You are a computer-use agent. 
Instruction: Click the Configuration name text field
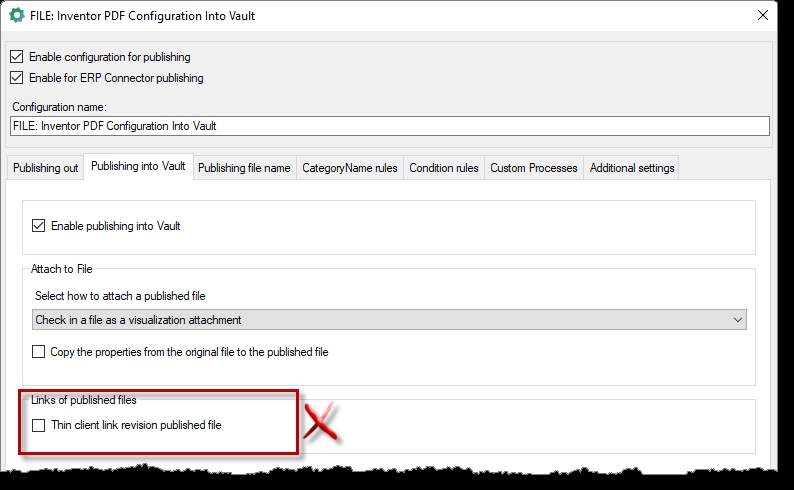390,126
